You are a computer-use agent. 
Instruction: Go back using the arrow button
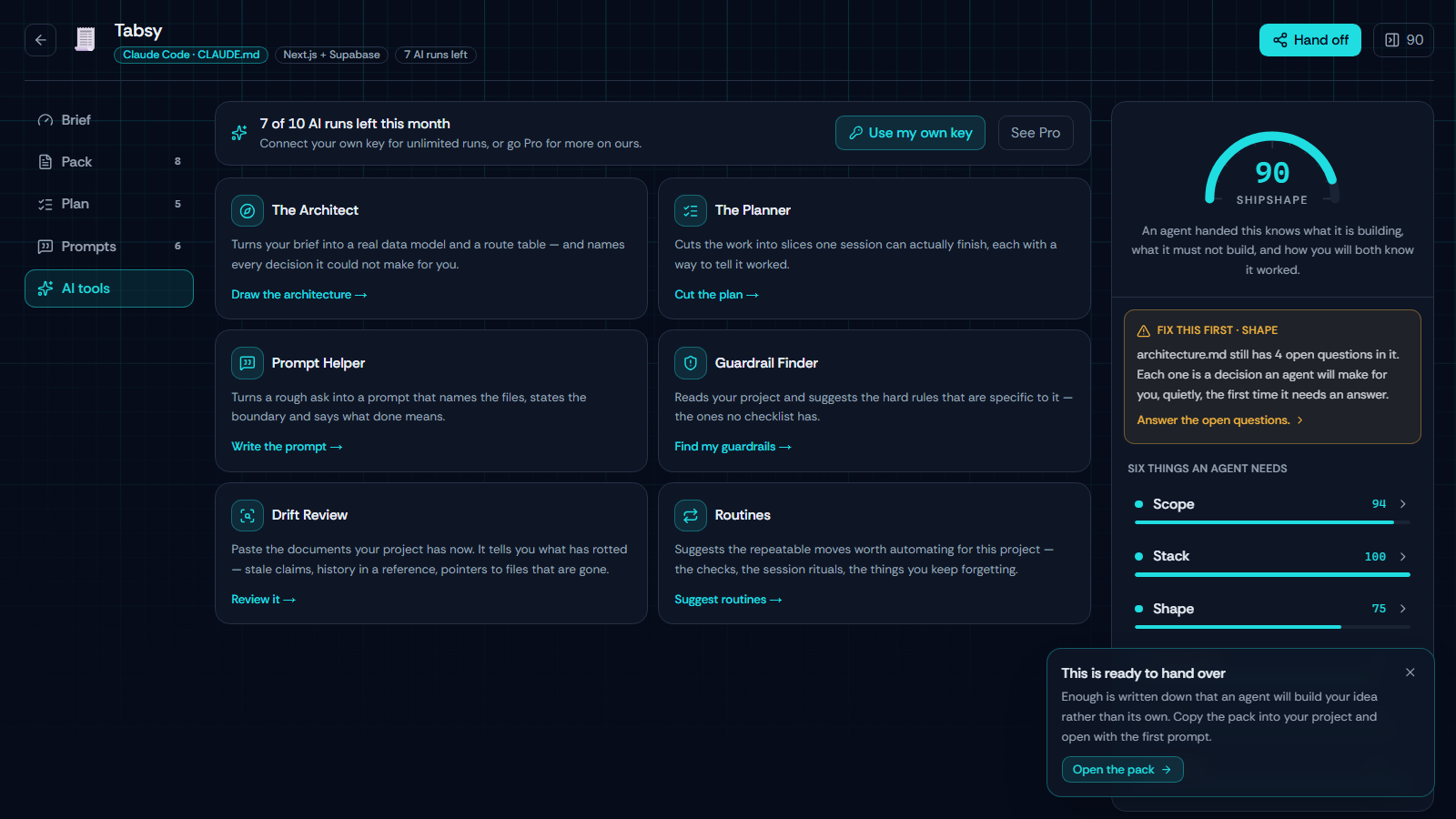point(40,40)
